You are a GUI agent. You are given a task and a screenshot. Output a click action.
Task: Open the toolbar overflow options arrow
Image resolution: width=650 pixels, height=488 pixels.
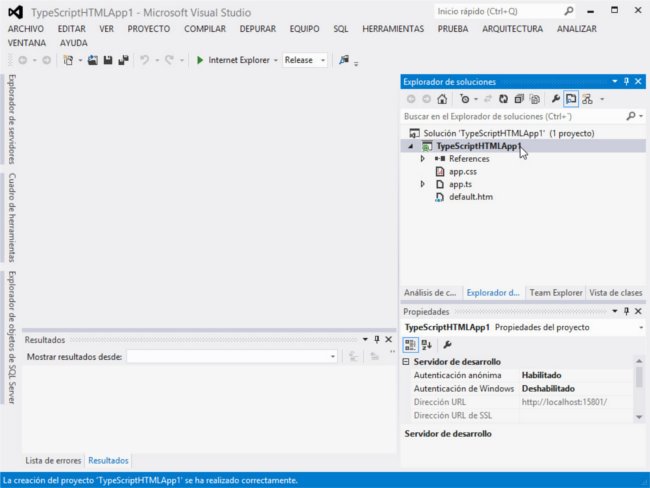point(356,63)
